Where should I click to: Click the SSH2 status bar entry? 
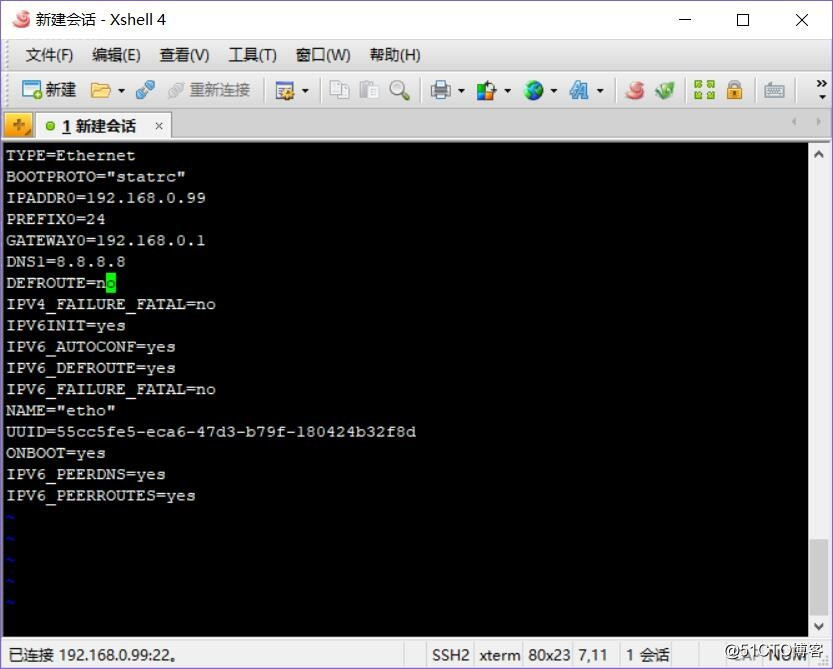tap(450, 655)
